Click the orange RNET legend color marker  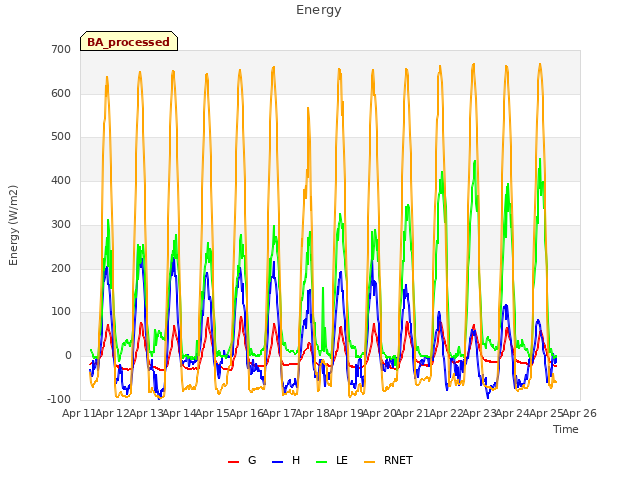(369, 462)
